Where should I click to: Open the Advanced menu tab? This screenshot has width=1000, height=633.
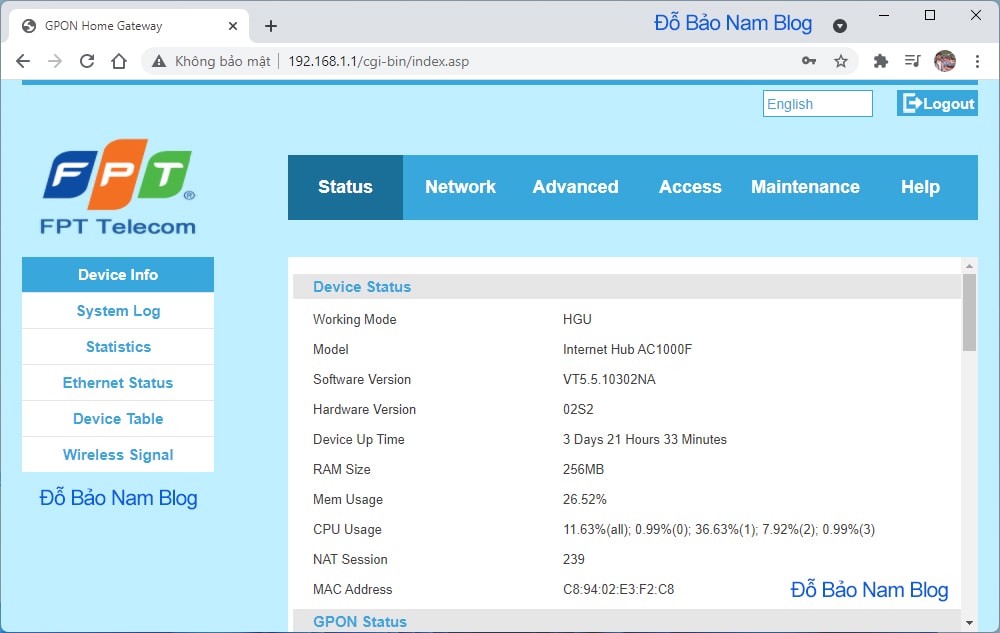575,187
